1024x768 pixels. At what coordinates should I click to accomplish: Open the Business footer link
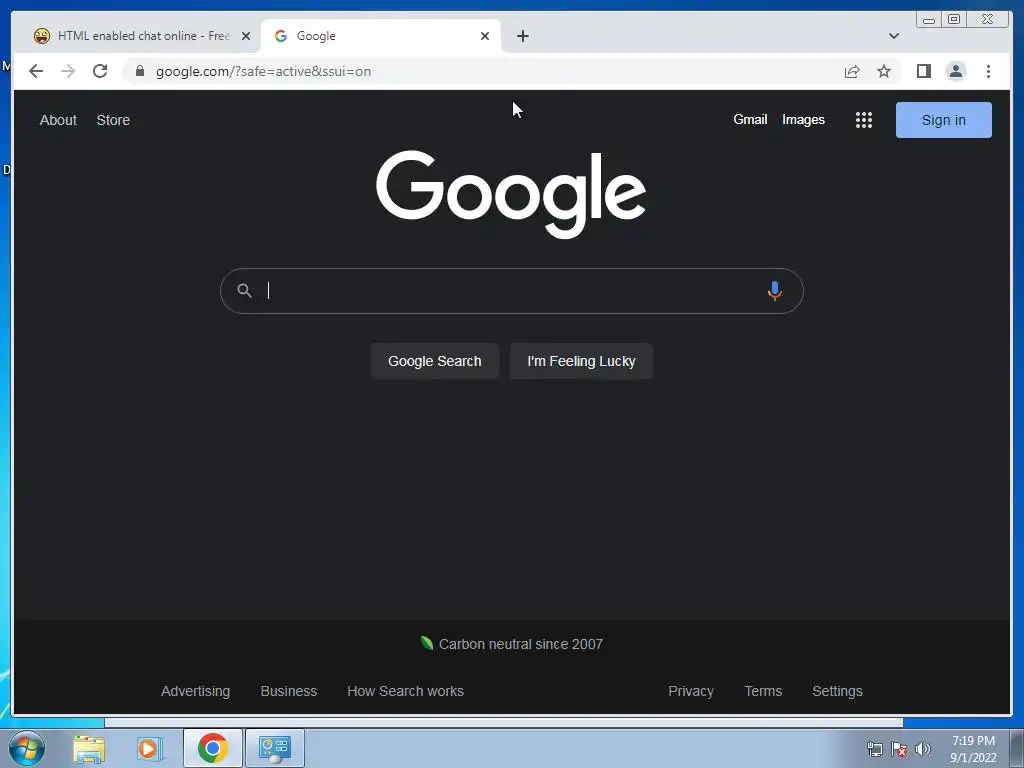[x=289, y=691]
